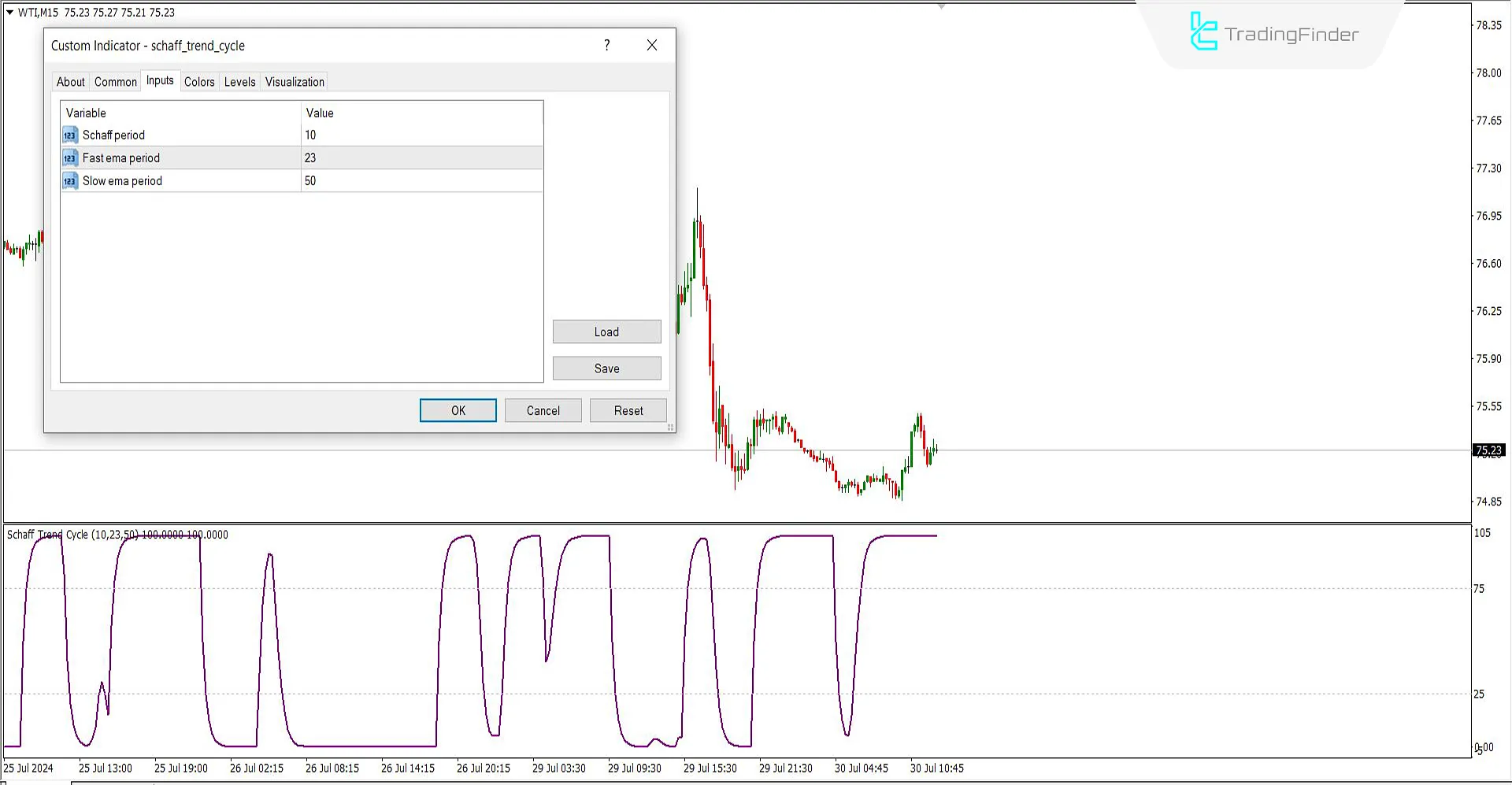Open the About tab
1512x785 pixels.
pos(70,81)
